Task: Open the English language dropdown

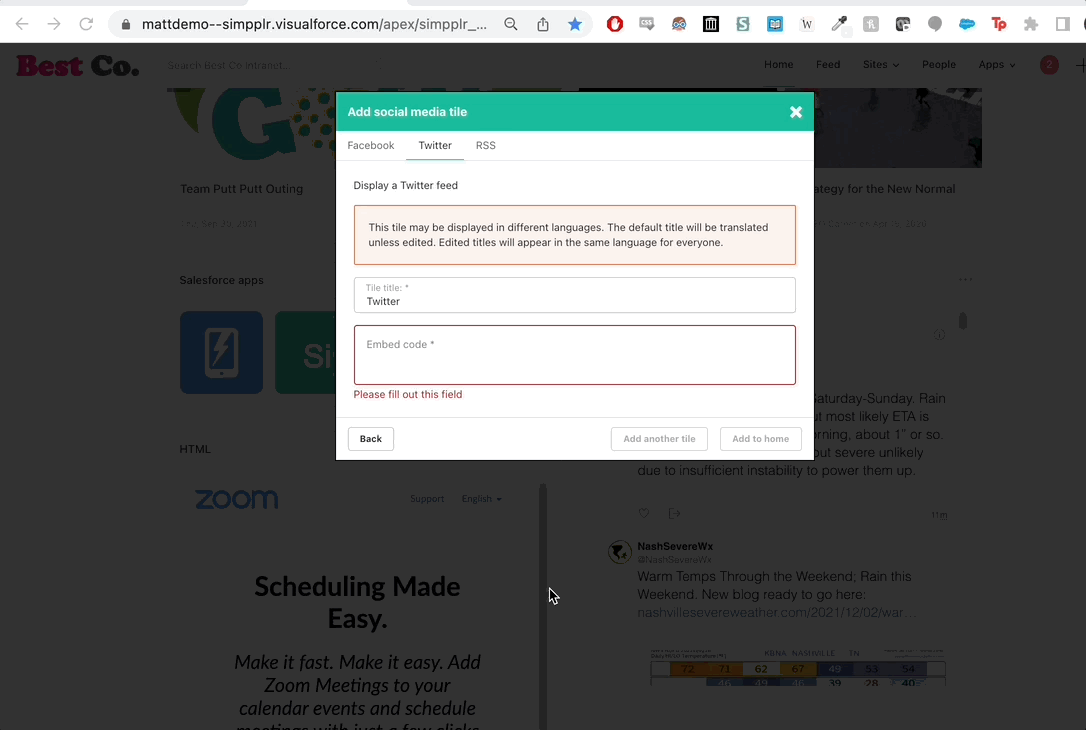Action: (x=481, y=499)
